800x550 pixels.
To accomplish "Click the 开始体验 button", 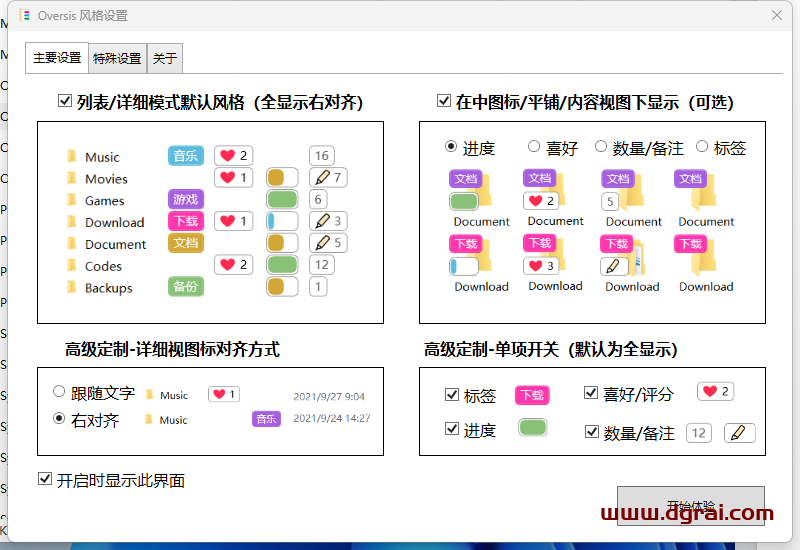I will [x=691, y=506].
